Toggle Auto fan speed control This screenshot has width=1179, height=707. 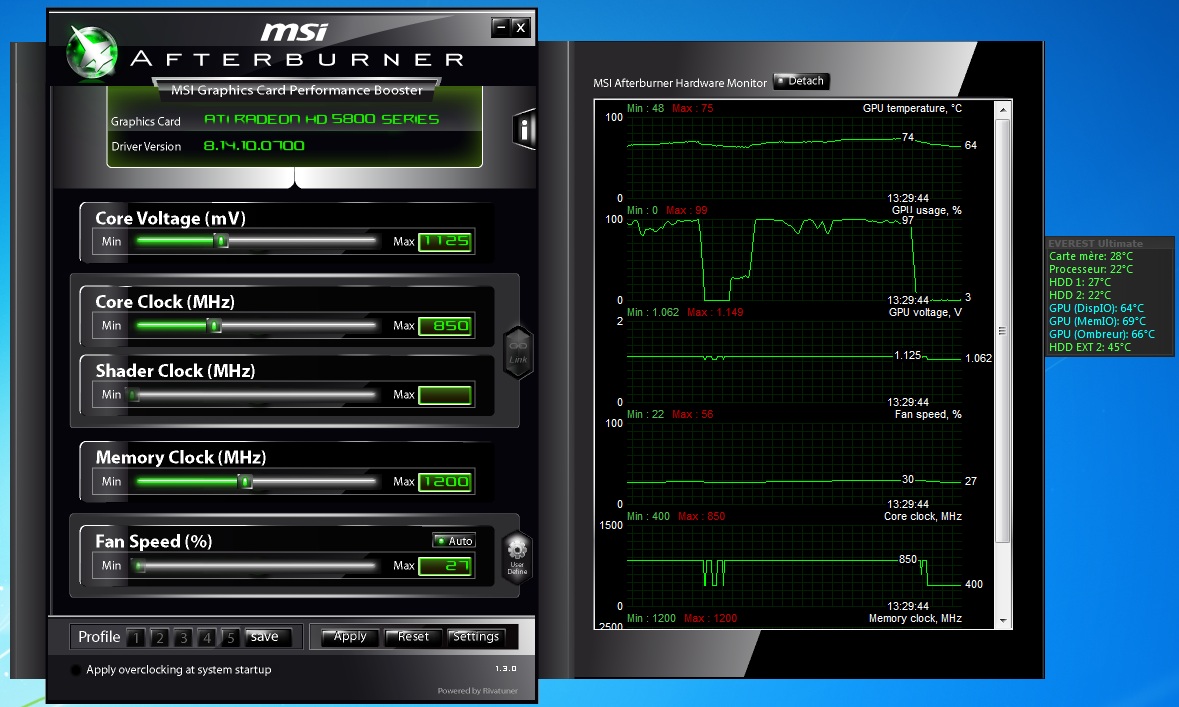(x=454, y=541)
